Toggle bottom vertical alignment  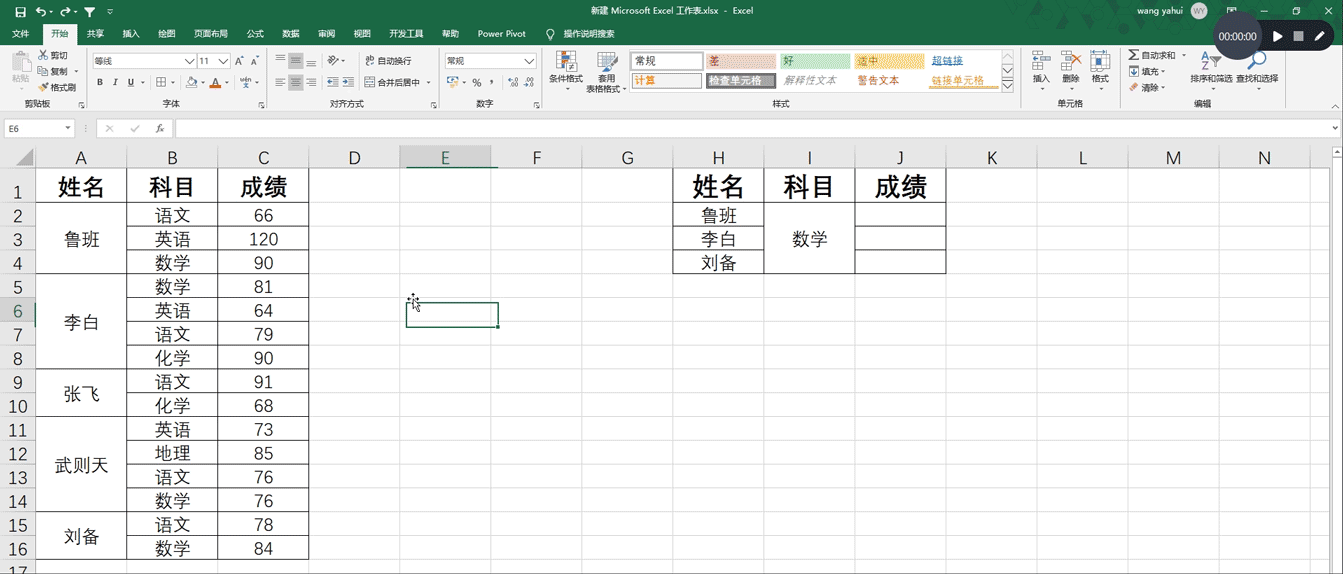point(312,61)
